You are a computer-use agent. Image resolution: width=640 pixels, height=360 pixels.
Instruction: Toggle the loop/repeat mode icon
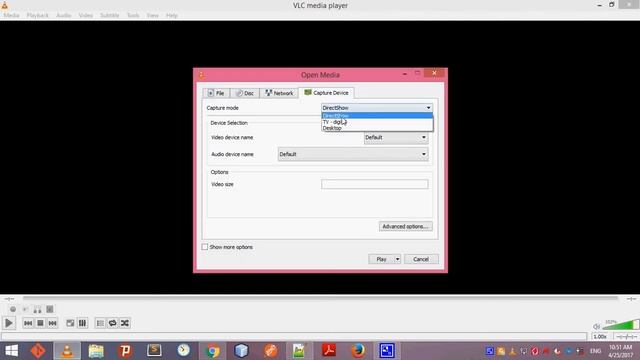coord(112,323)
